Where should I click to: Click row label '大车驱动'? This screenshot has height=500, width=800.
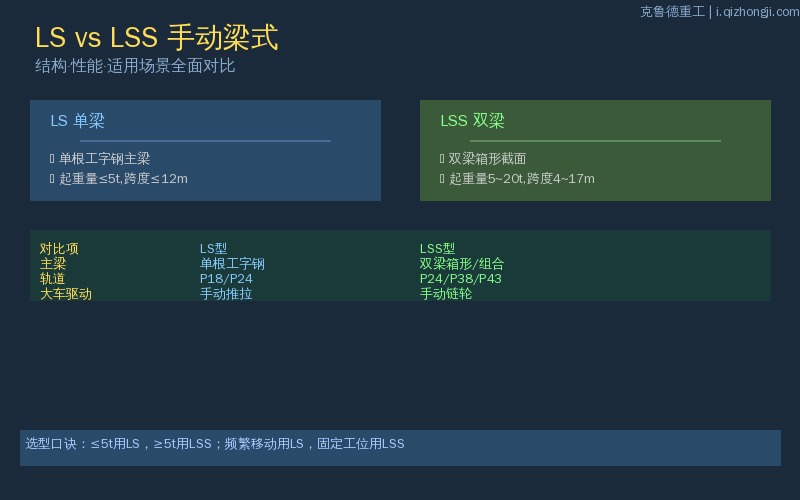pyautogui.click(x=66, y=294)
